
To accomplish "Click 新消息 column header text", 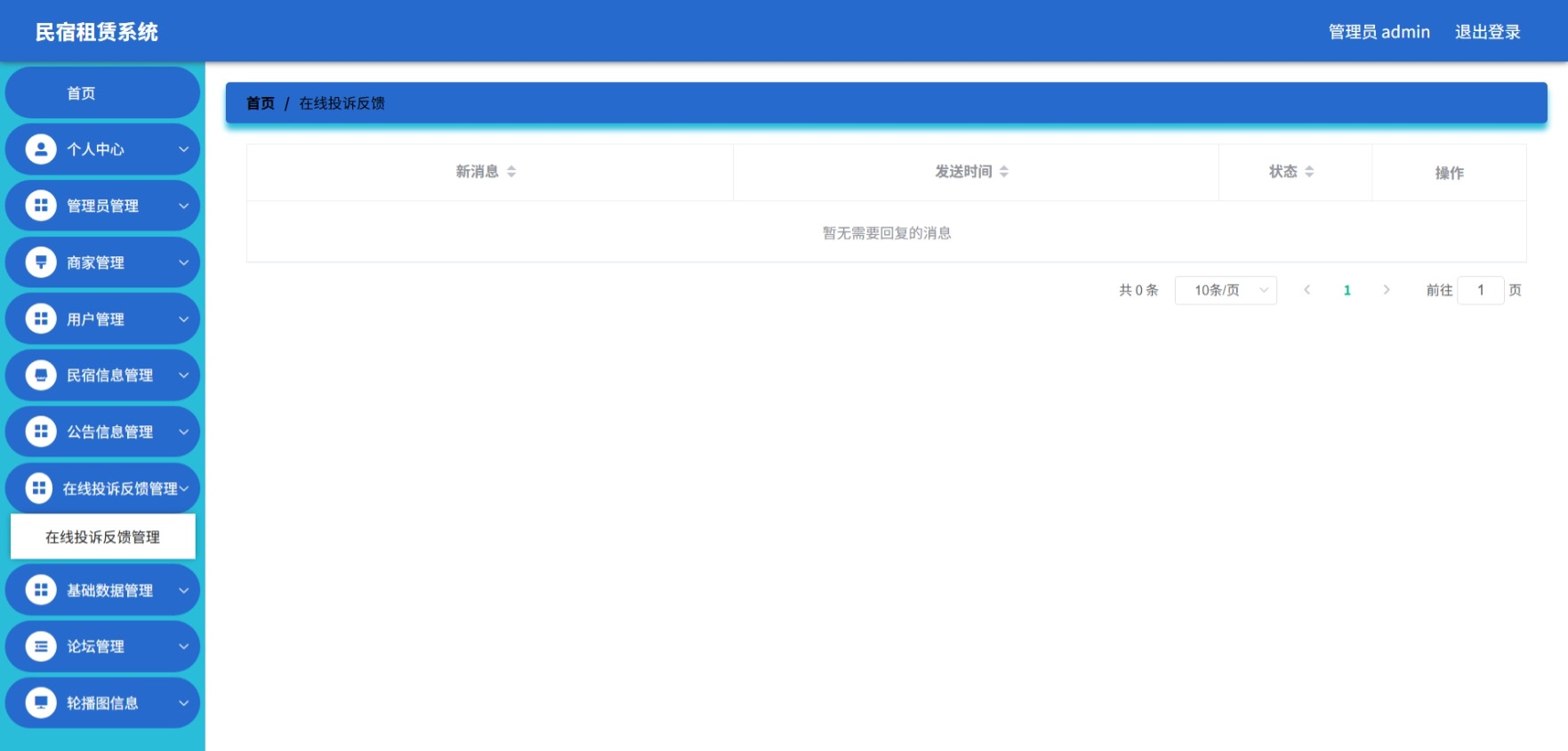I will pos(477,172).
